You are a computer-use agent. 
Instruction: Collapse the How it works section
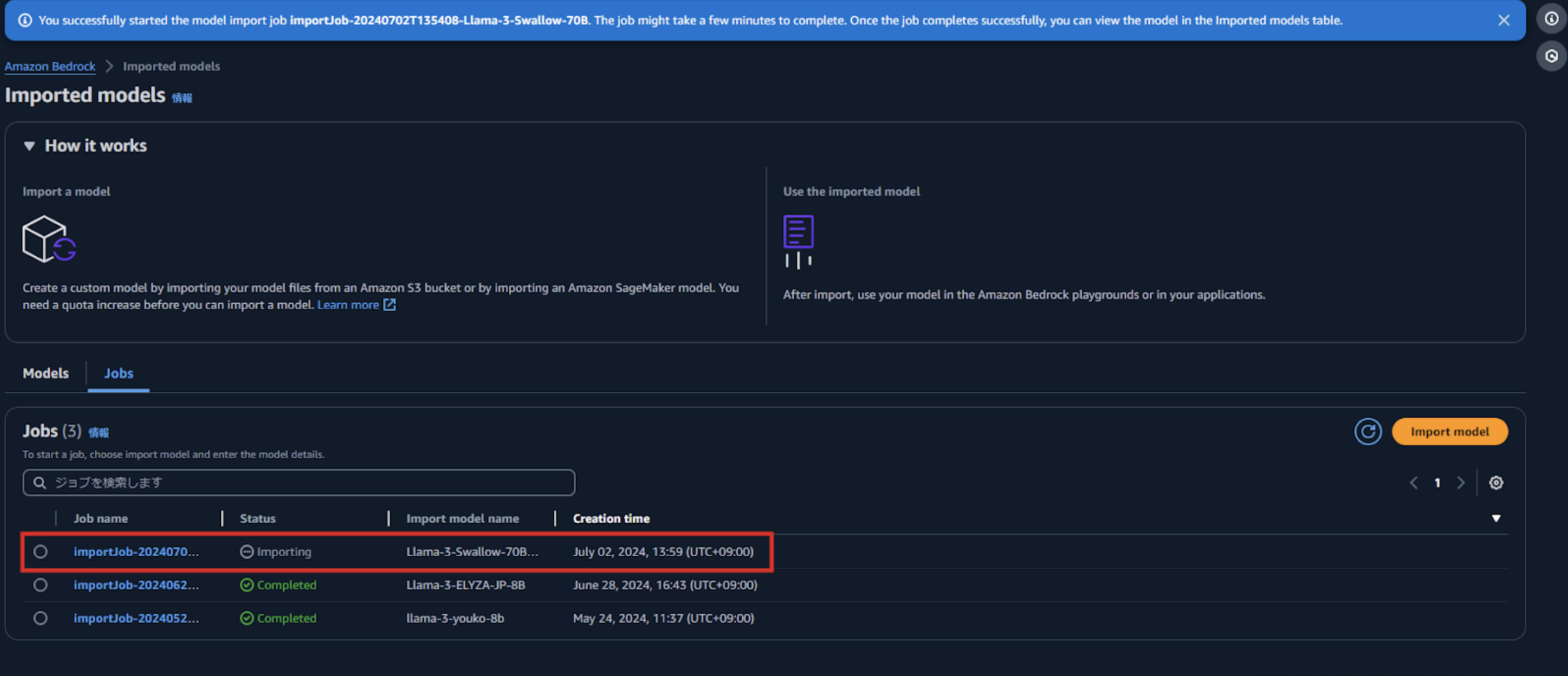click(x=29, y=146)
